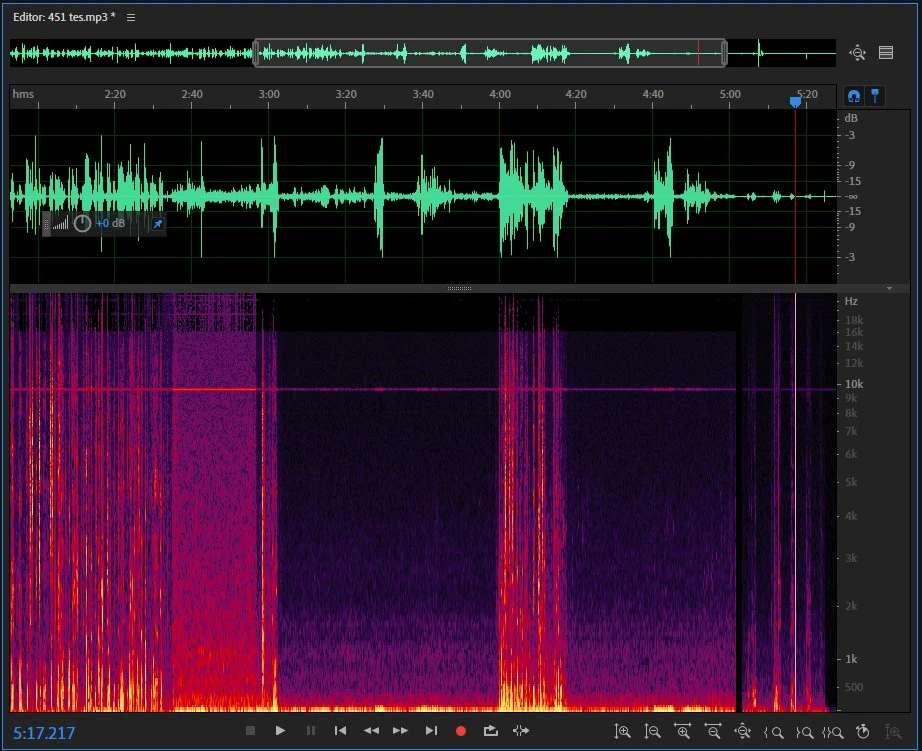Toggle Loop Playback button
This screenshot has height=751, width=922.
coord(490,731)
